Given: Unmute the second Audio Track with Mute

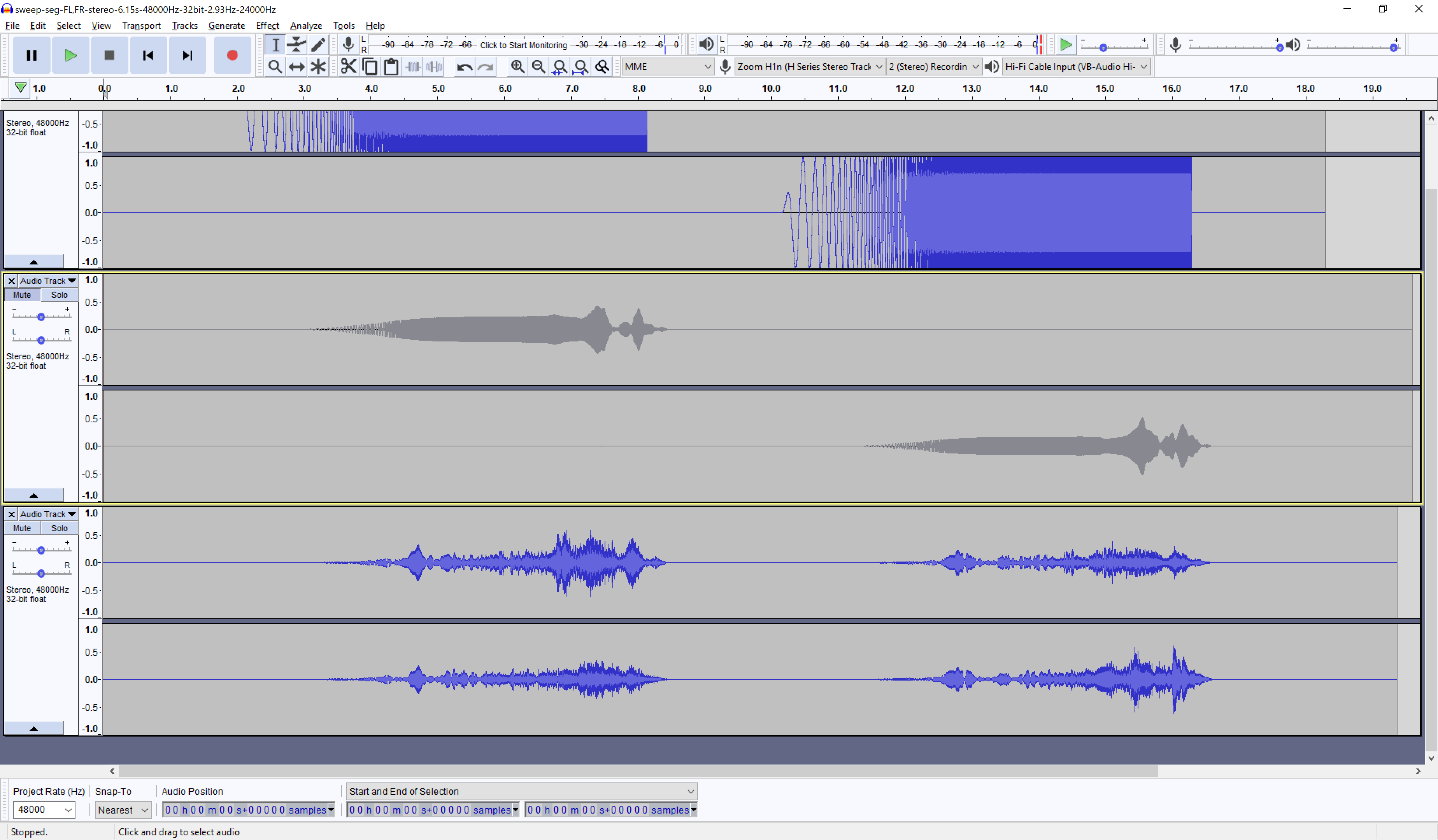Looking at the screenshot, I should (x=22, y=295).
